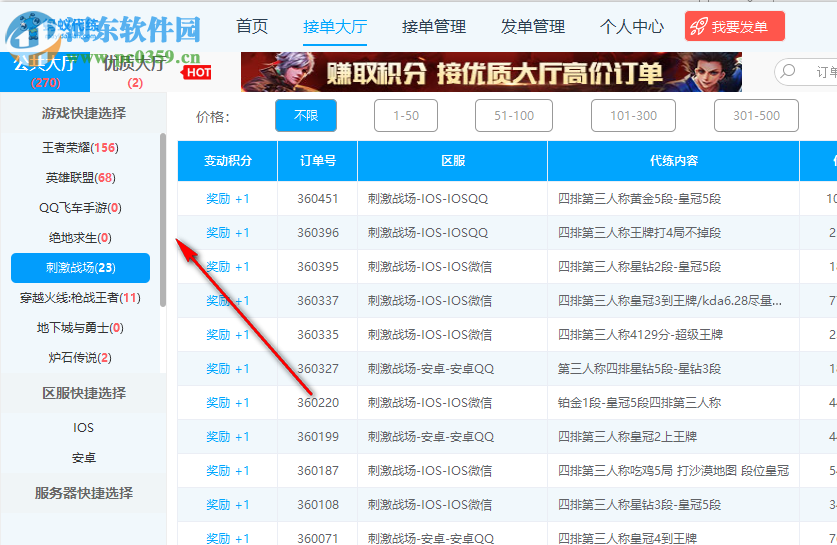The height and width of the screenshot is (545, 837).
Task: Select price filter 301-500
Action: [756, 115]
